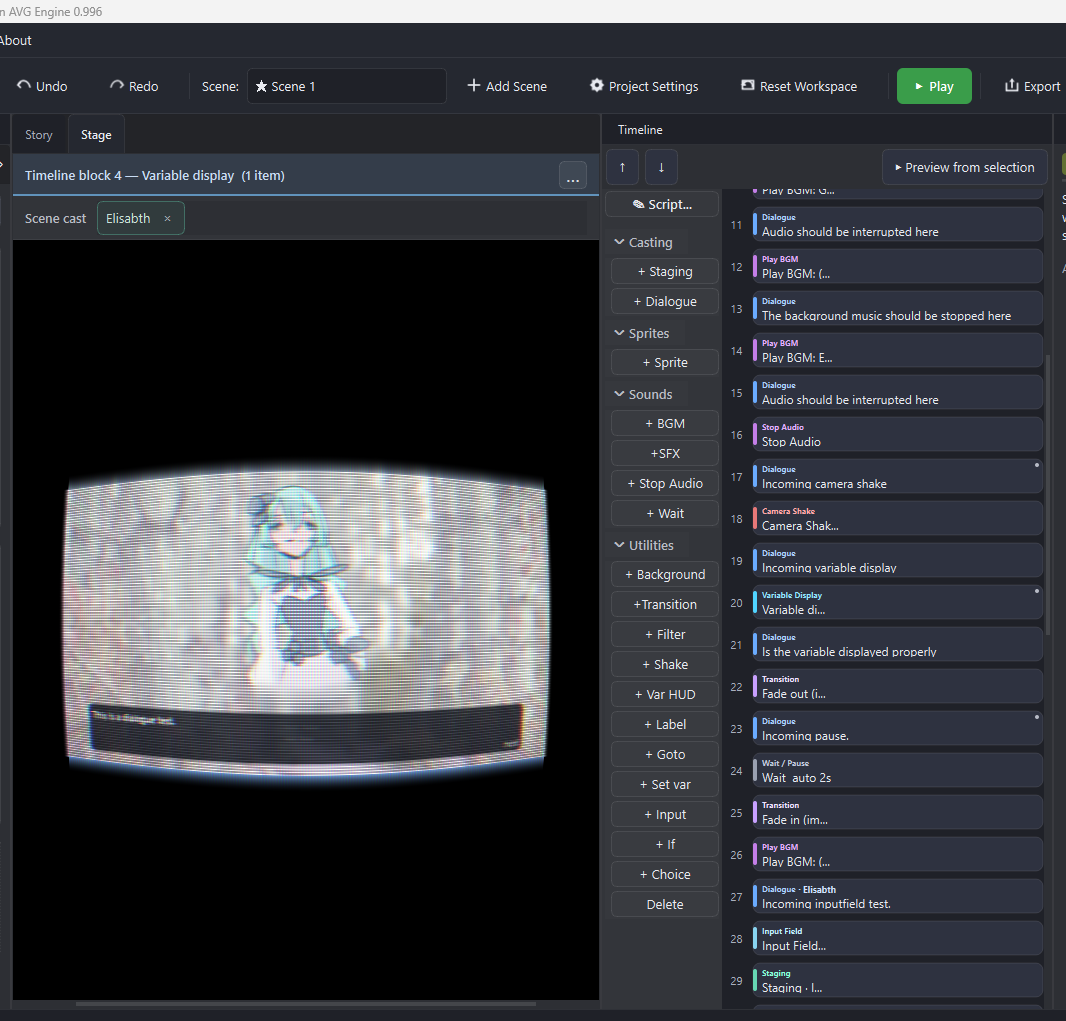Click Add Scene
The height and width of the screenshot is (1021, 1066).
[x=507, y=86]
